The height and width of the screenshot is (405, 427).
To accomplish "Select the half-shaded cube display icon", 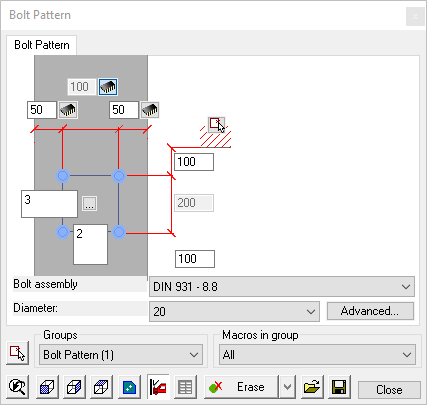I will (74, 387).
